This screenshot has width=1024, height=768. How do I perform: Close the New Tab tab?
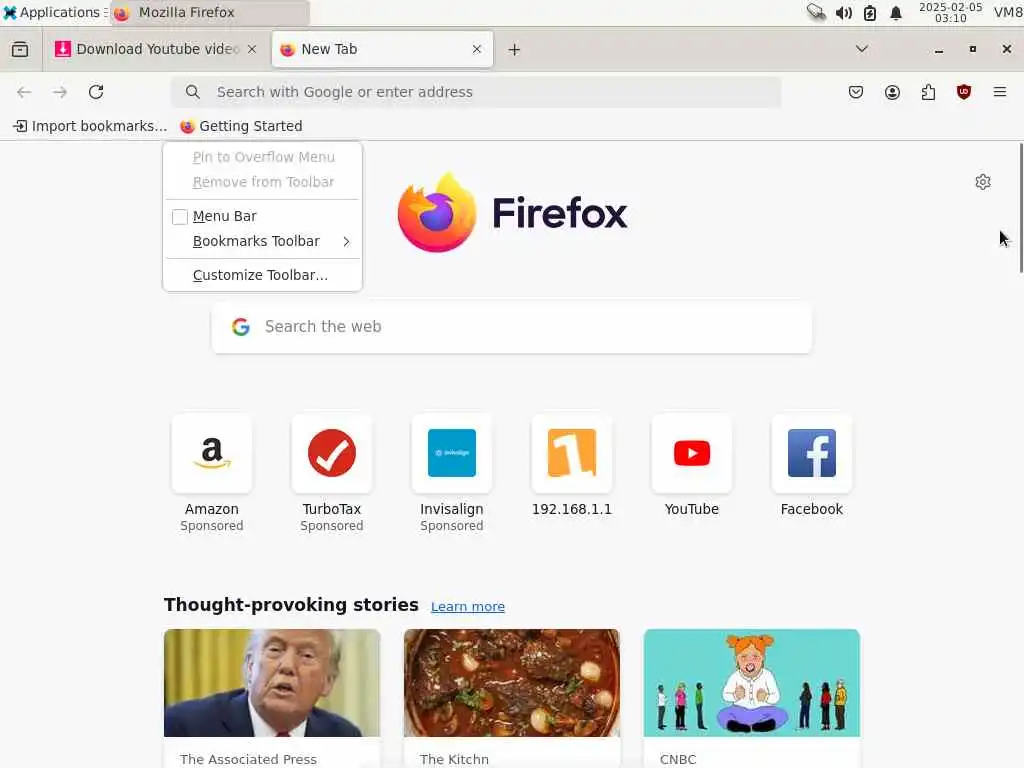477,49
